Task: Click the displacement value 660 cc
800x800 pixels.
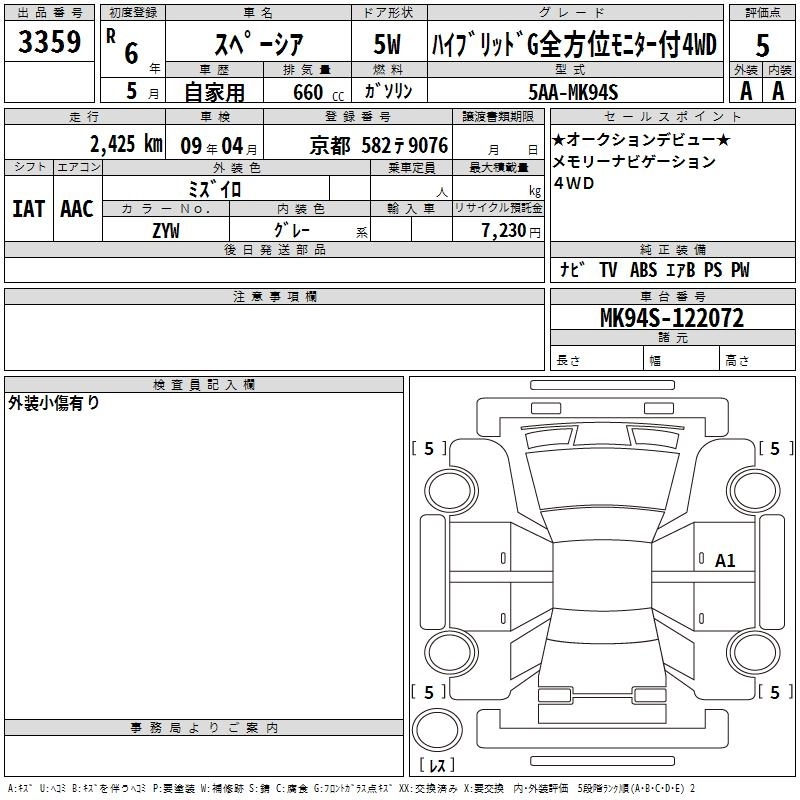Action: tap(318, 93)
